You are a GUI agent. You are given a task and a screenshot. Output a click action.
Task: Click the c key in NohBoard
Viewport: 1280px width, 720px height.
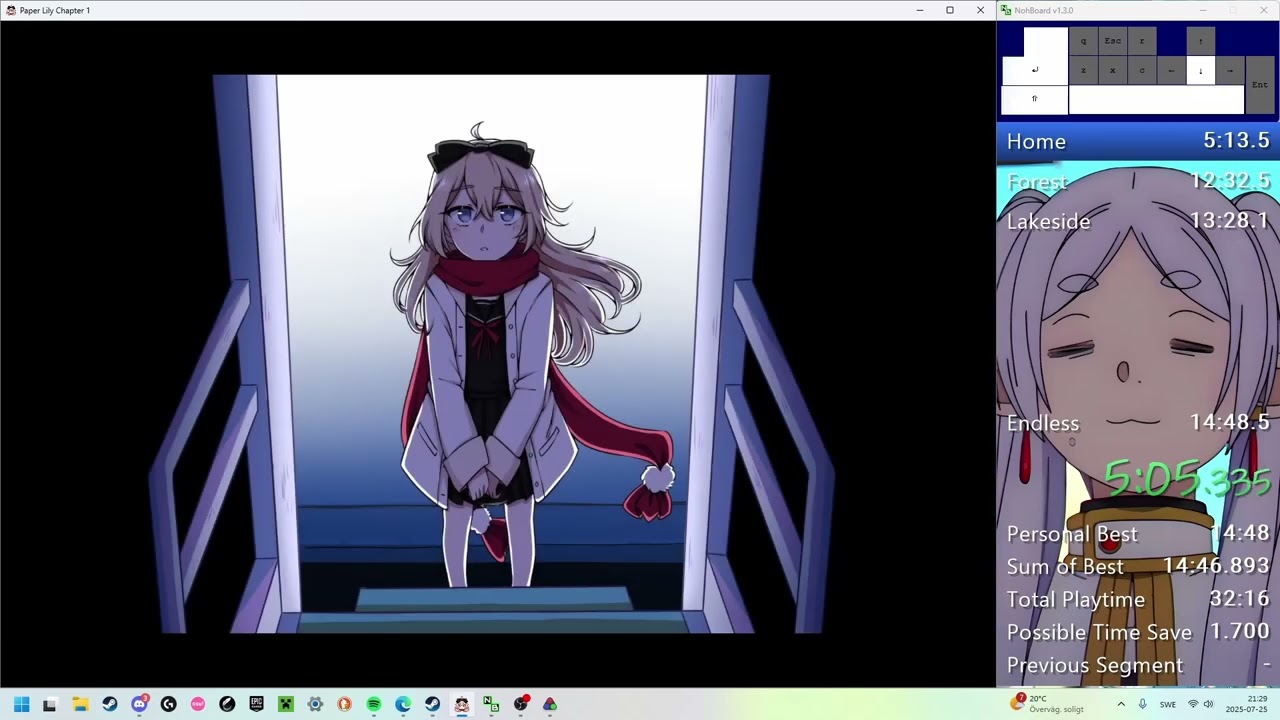point(1141,70)
